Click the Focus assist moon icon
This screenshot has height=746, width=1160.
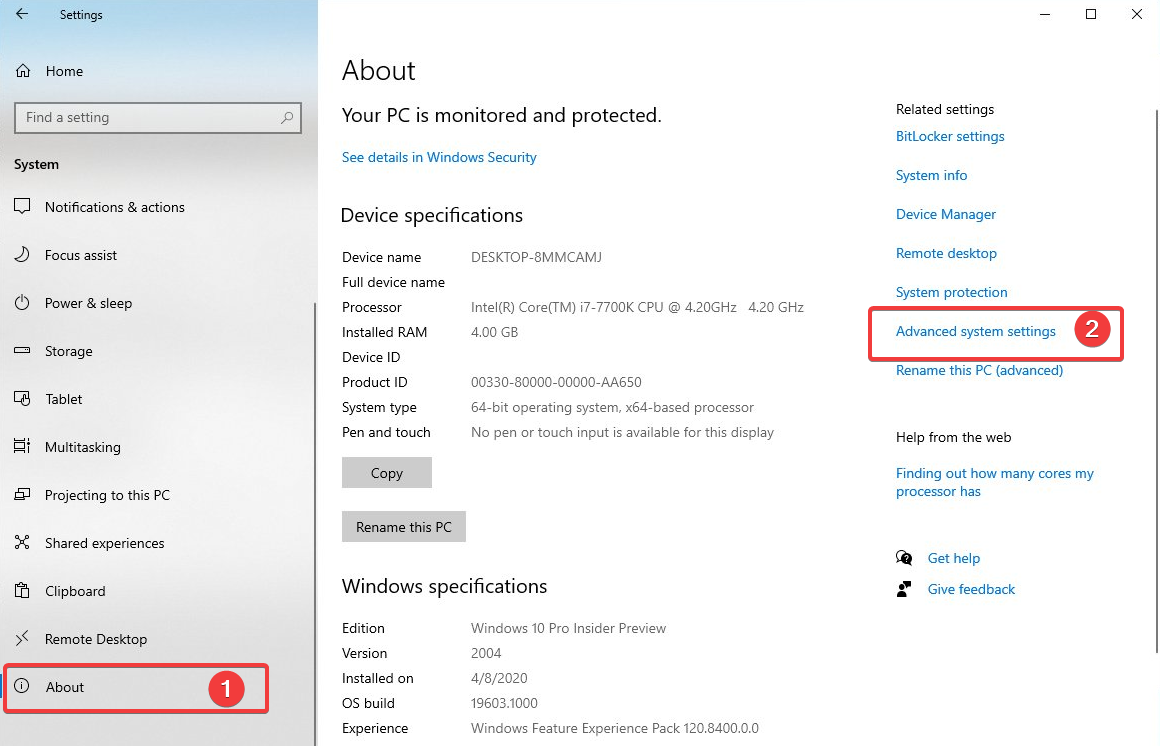coord(22,255)
